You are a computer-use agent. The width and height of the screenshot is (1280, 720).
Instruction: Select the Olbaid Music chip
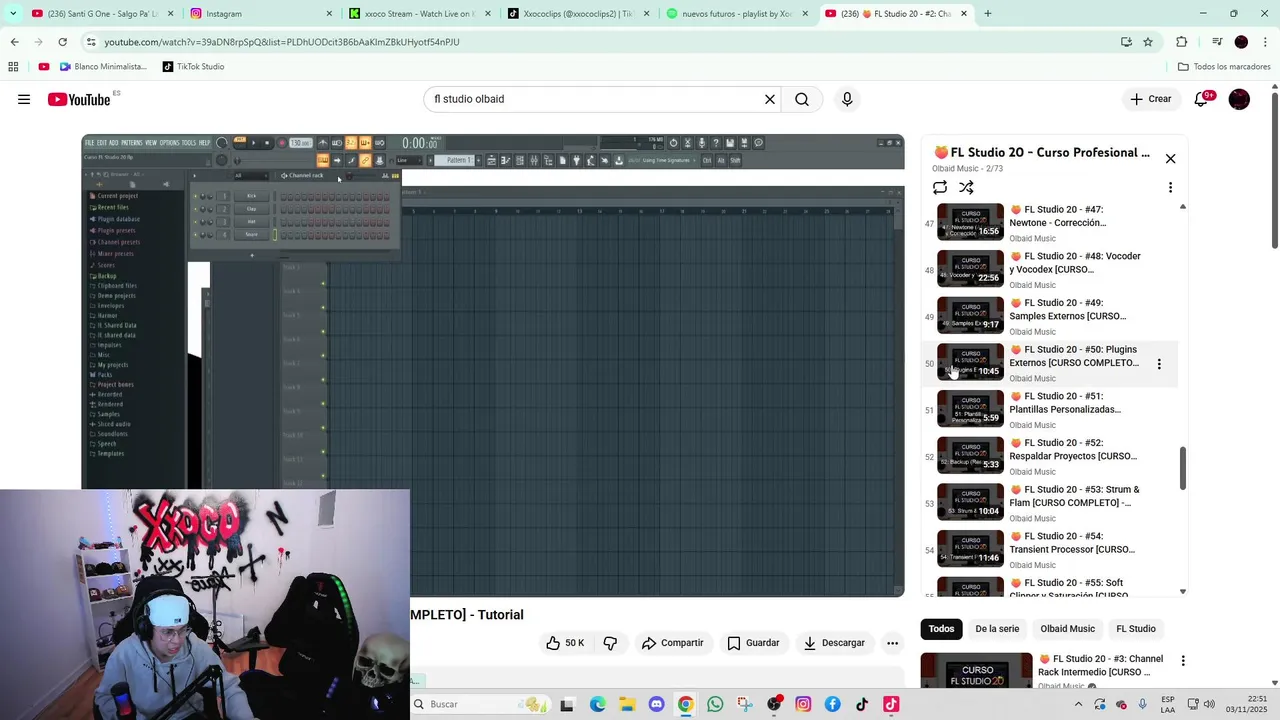point(1067,629)
